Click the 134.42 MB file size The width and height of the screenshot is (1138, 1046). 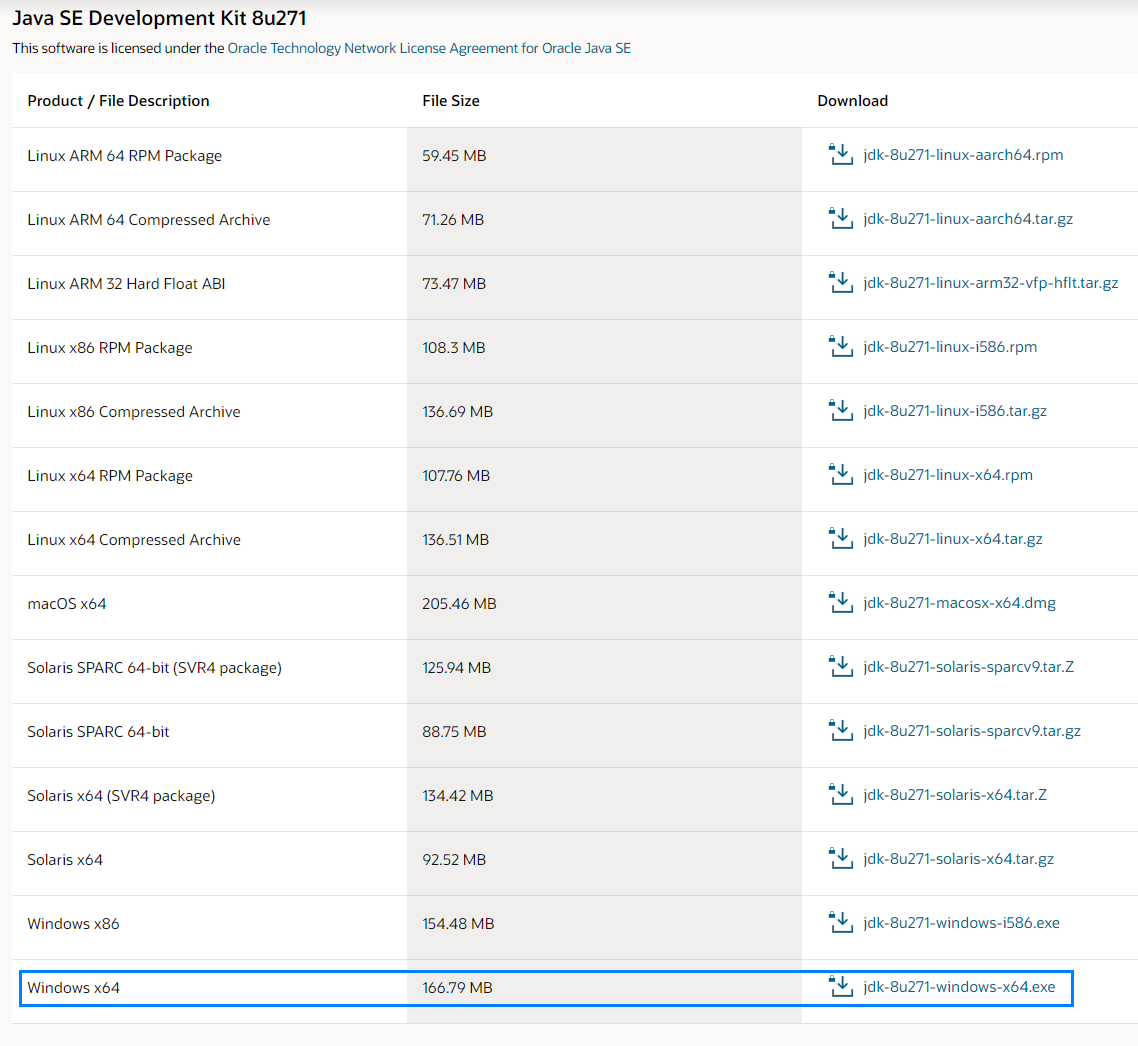457,796
